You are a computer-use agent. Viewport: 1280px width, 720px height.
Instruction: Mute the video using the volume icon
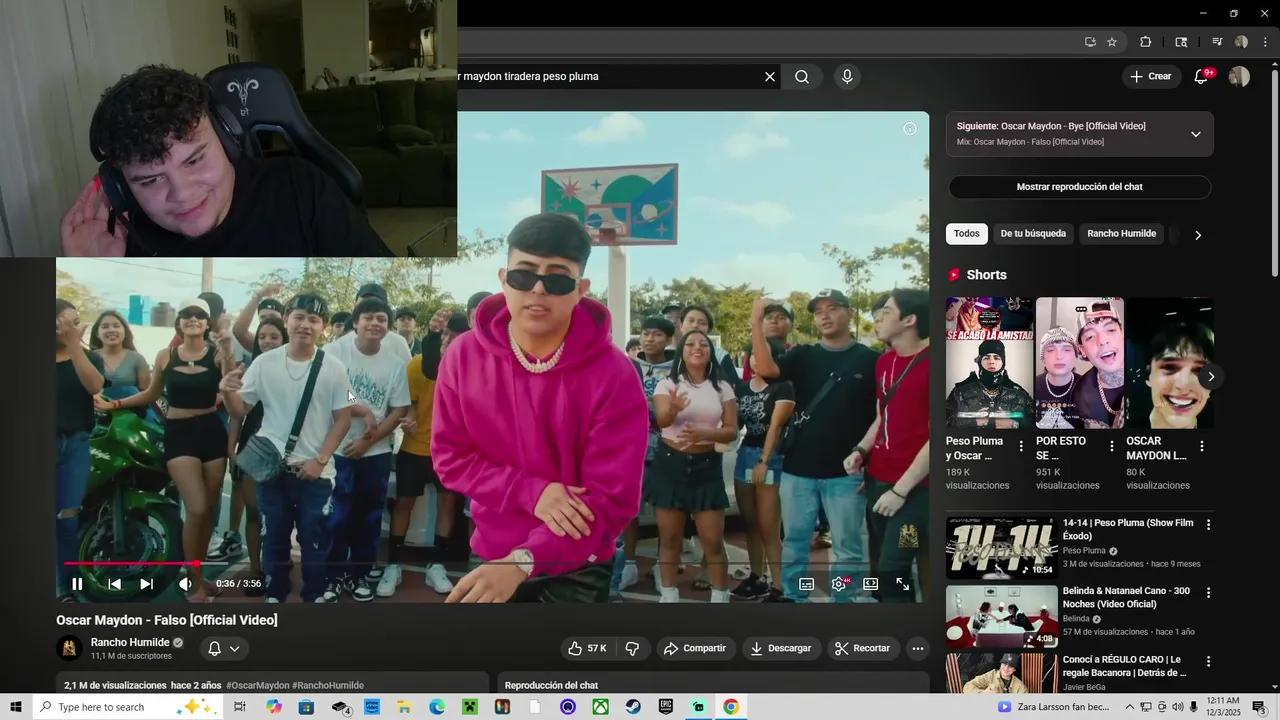(x=185, y=584)
